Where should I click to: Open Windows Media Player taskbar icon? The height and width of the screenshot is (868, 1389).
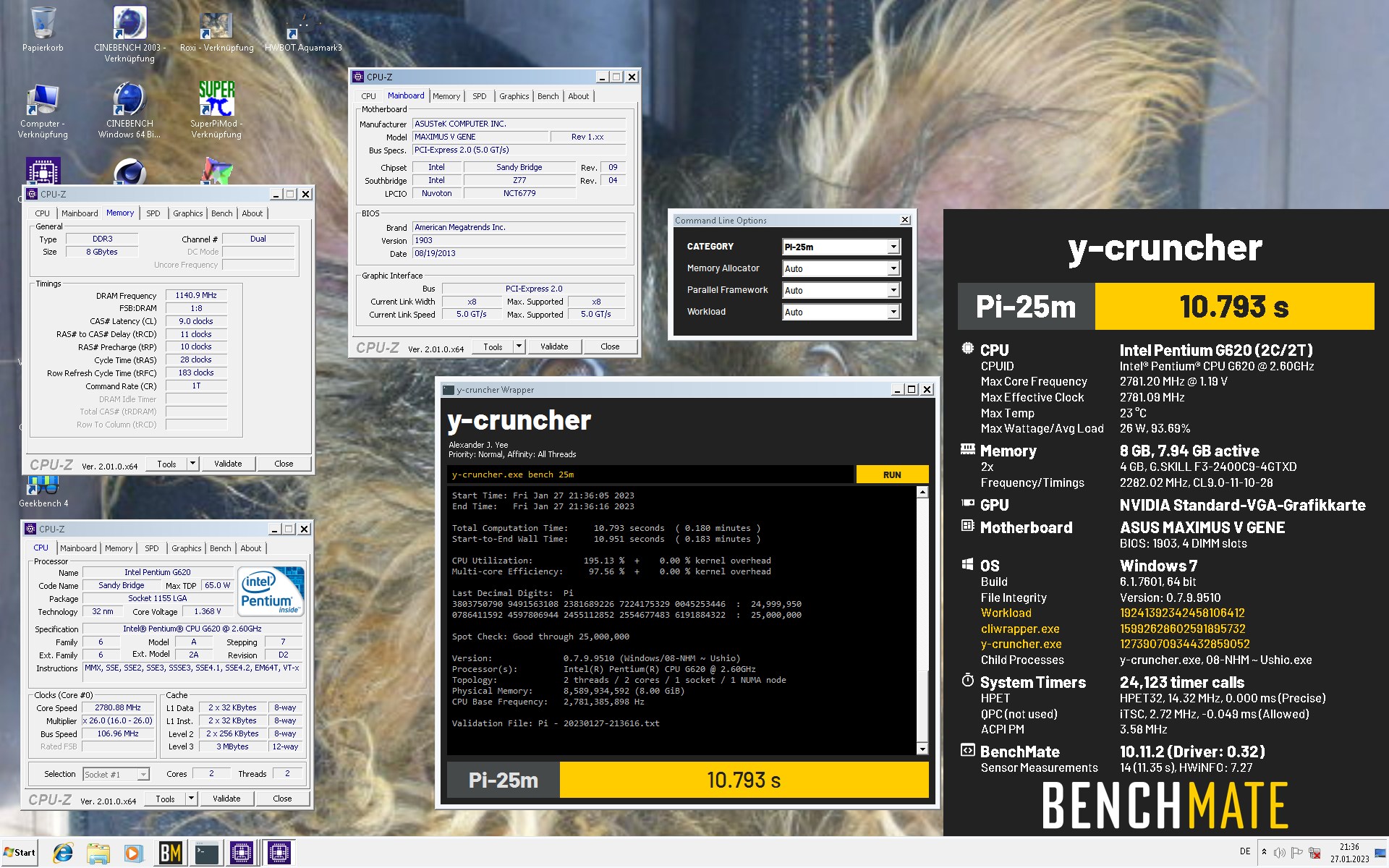(133, 854)
